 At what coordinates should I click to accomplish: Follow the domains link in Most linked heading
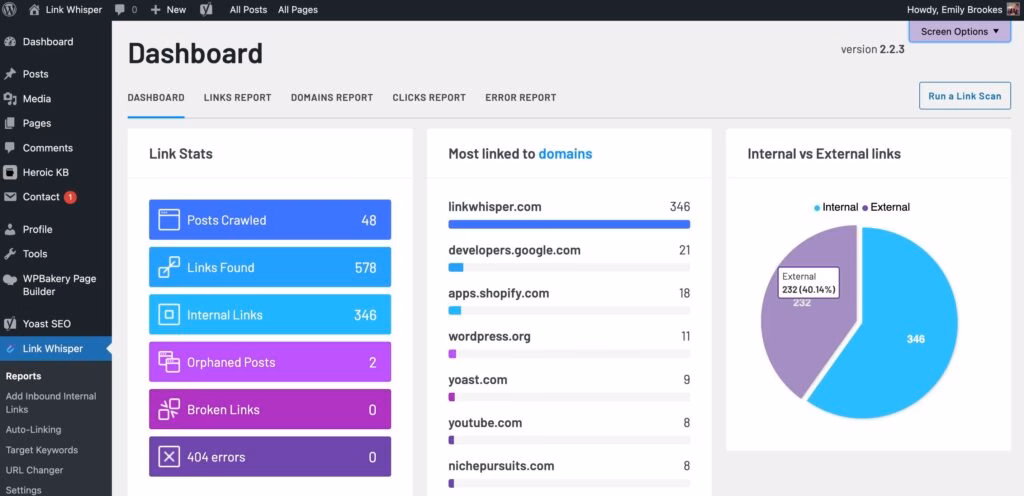565,154
